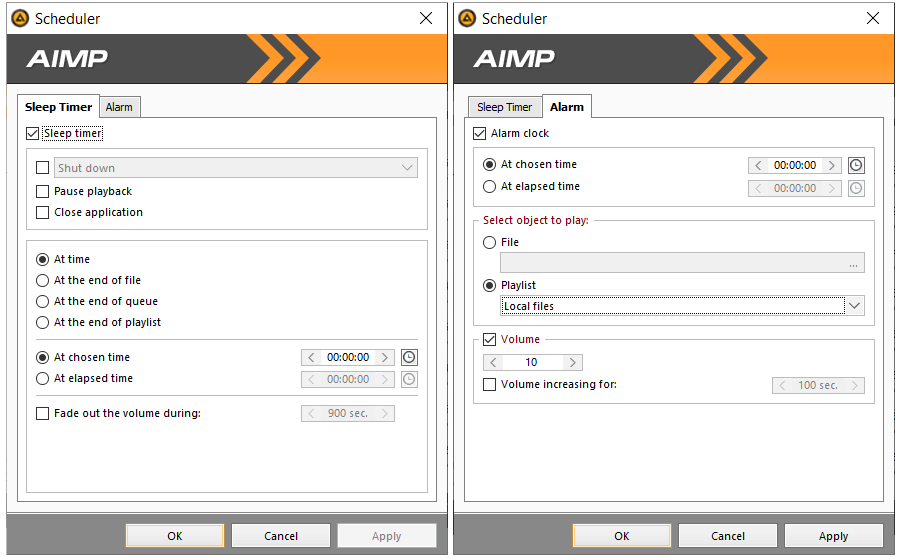This screenshot has height=560, width=900.
Task: Increase Alarm chosen time with right arrow
Action: pyautogui.click(x=832, y=165)
